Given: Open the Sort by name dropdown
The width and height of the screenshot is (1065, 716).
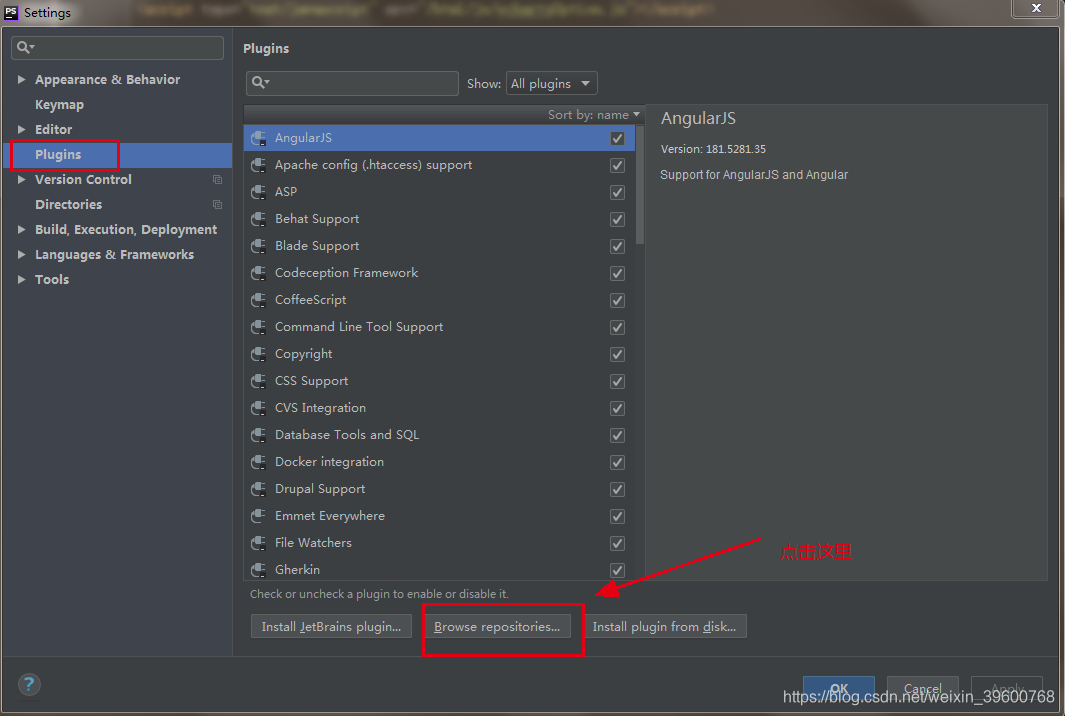Looking at the screenshot, I should [594, 115].
